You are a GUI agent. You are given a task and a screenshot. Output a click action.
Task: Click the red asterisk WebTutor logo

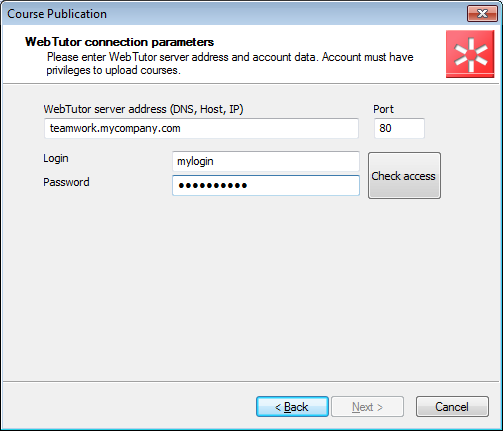pos(470,54)
